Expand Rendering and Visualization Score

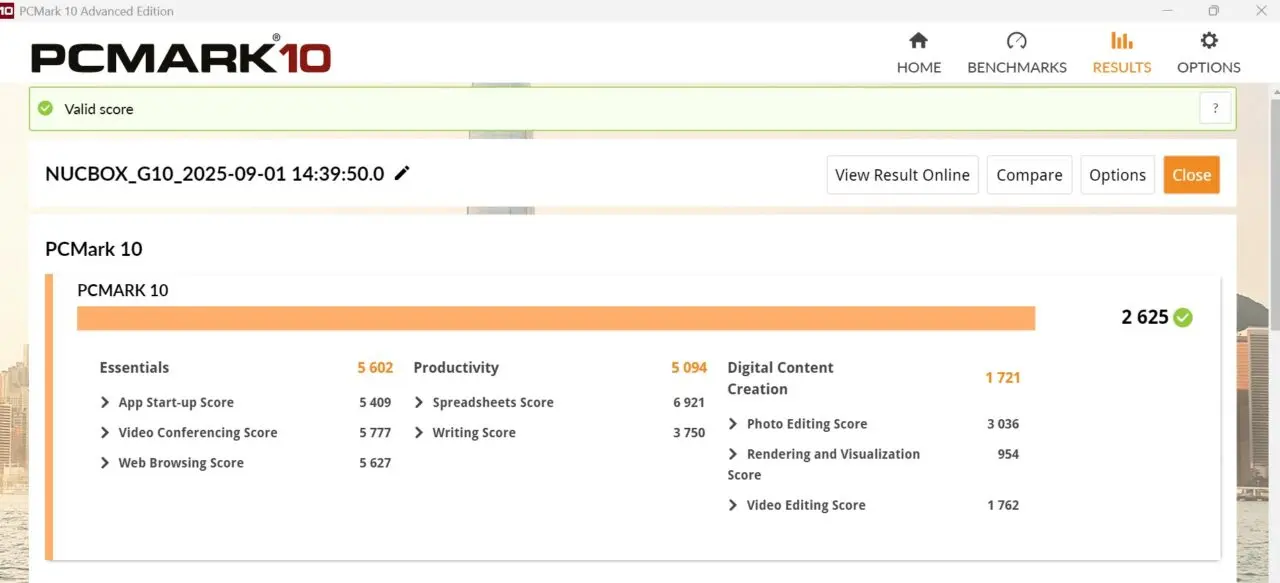[733, 454]
